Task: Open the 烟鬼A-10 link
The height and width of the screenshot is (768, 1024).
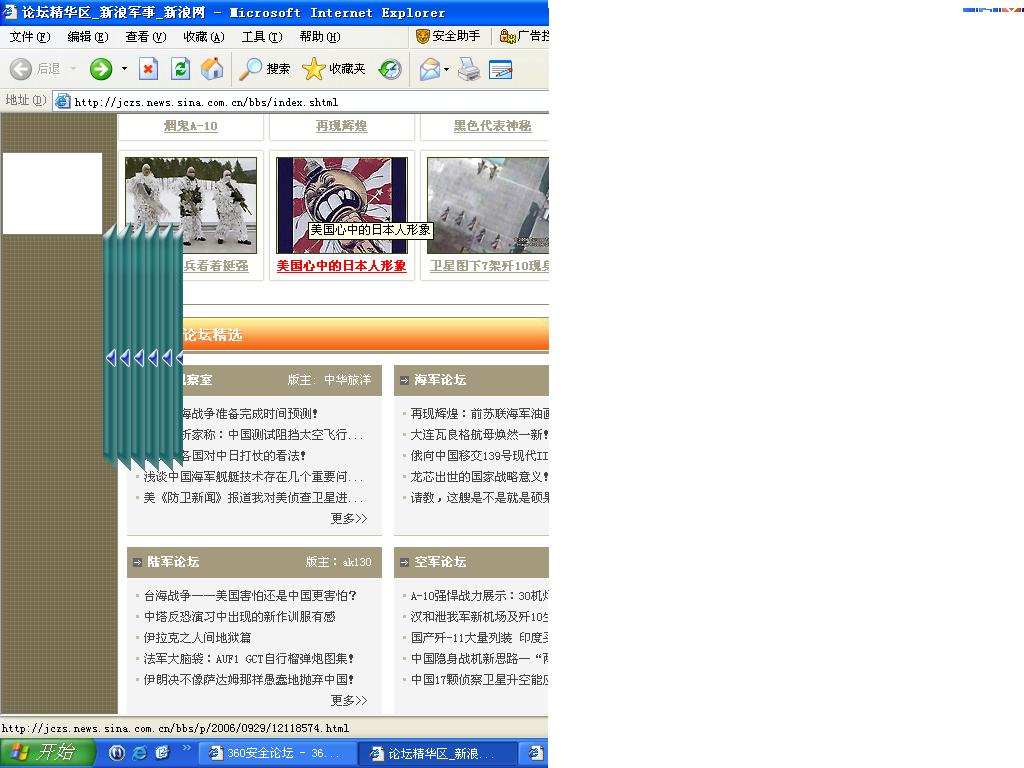Action: click(x=191, y=126)
